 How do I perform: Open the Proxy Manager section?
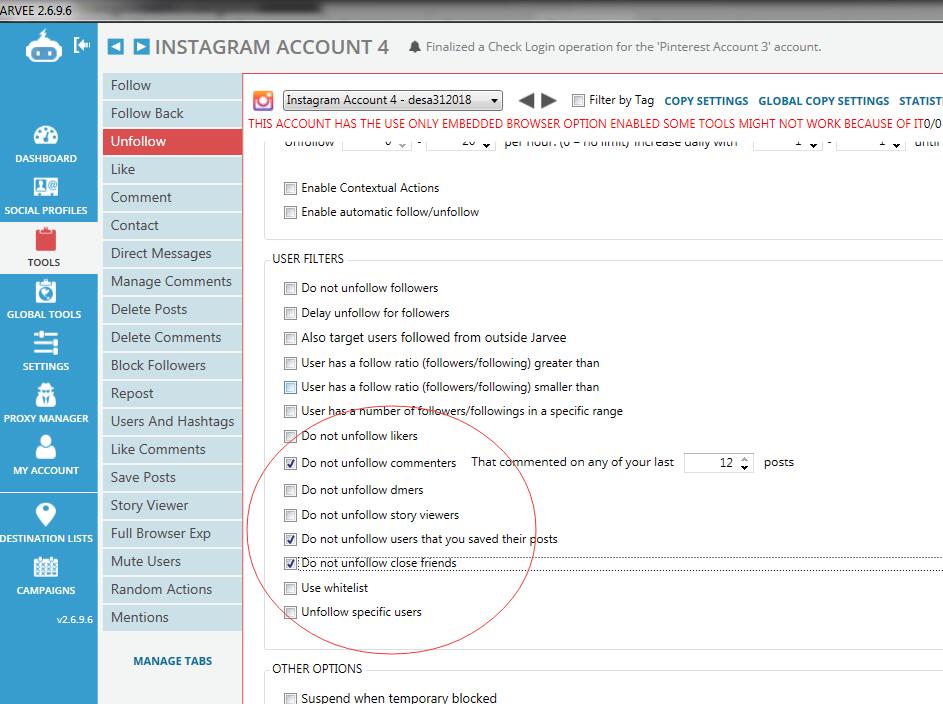tap(46, 403)
